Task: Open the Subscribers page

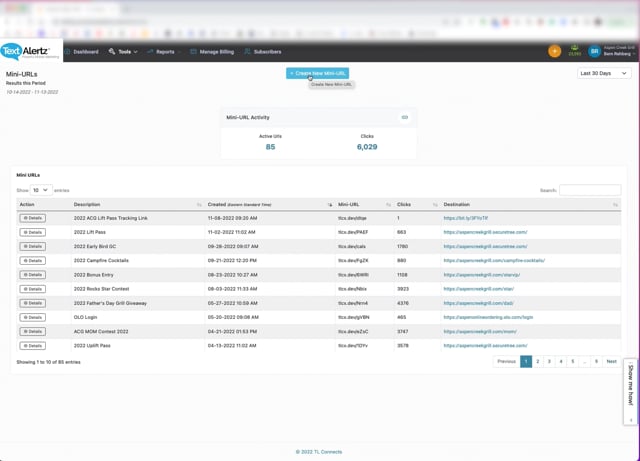Action: pos(263,52)
